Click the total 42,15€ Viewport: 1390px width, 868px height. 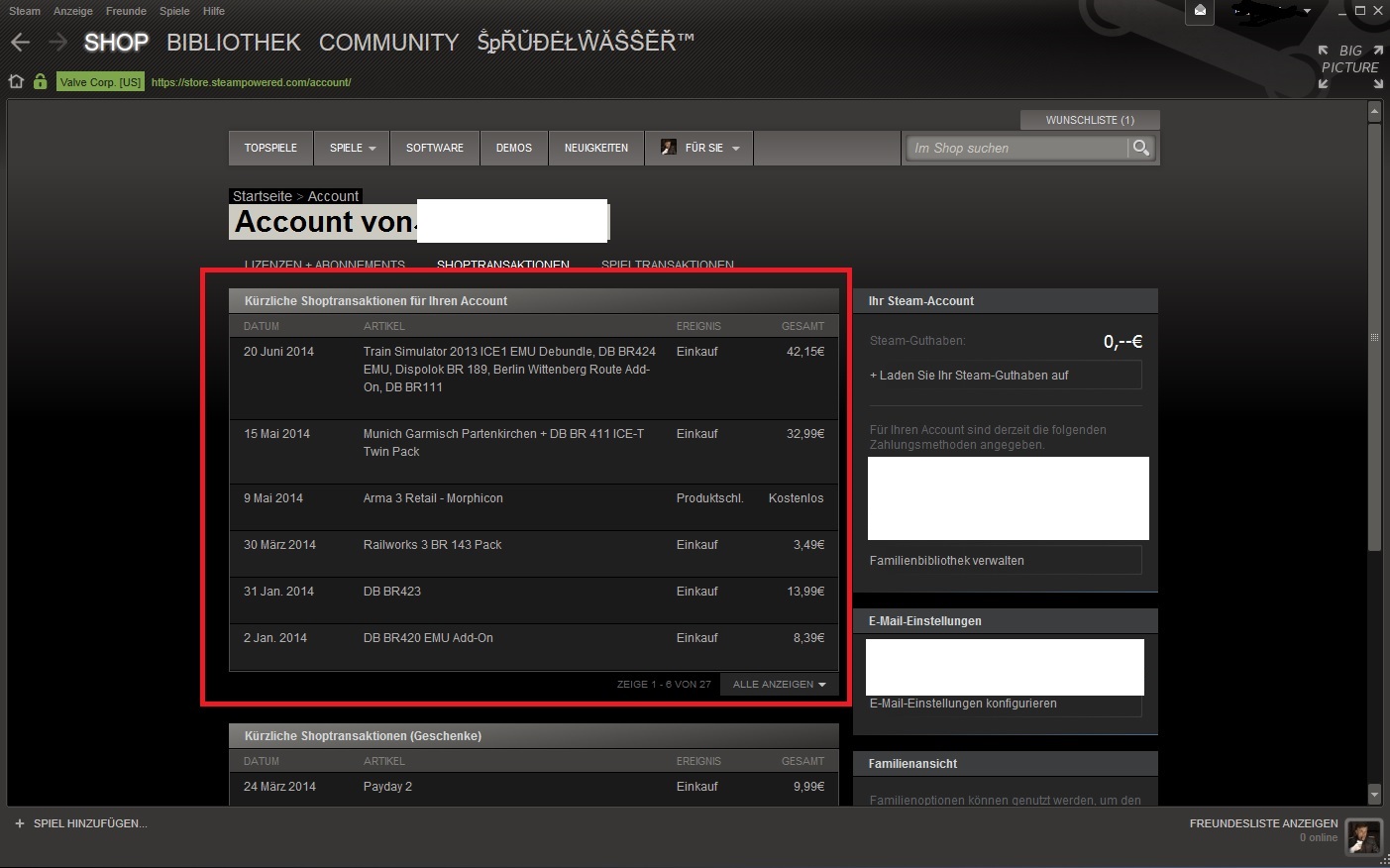[x=805, y=352]
